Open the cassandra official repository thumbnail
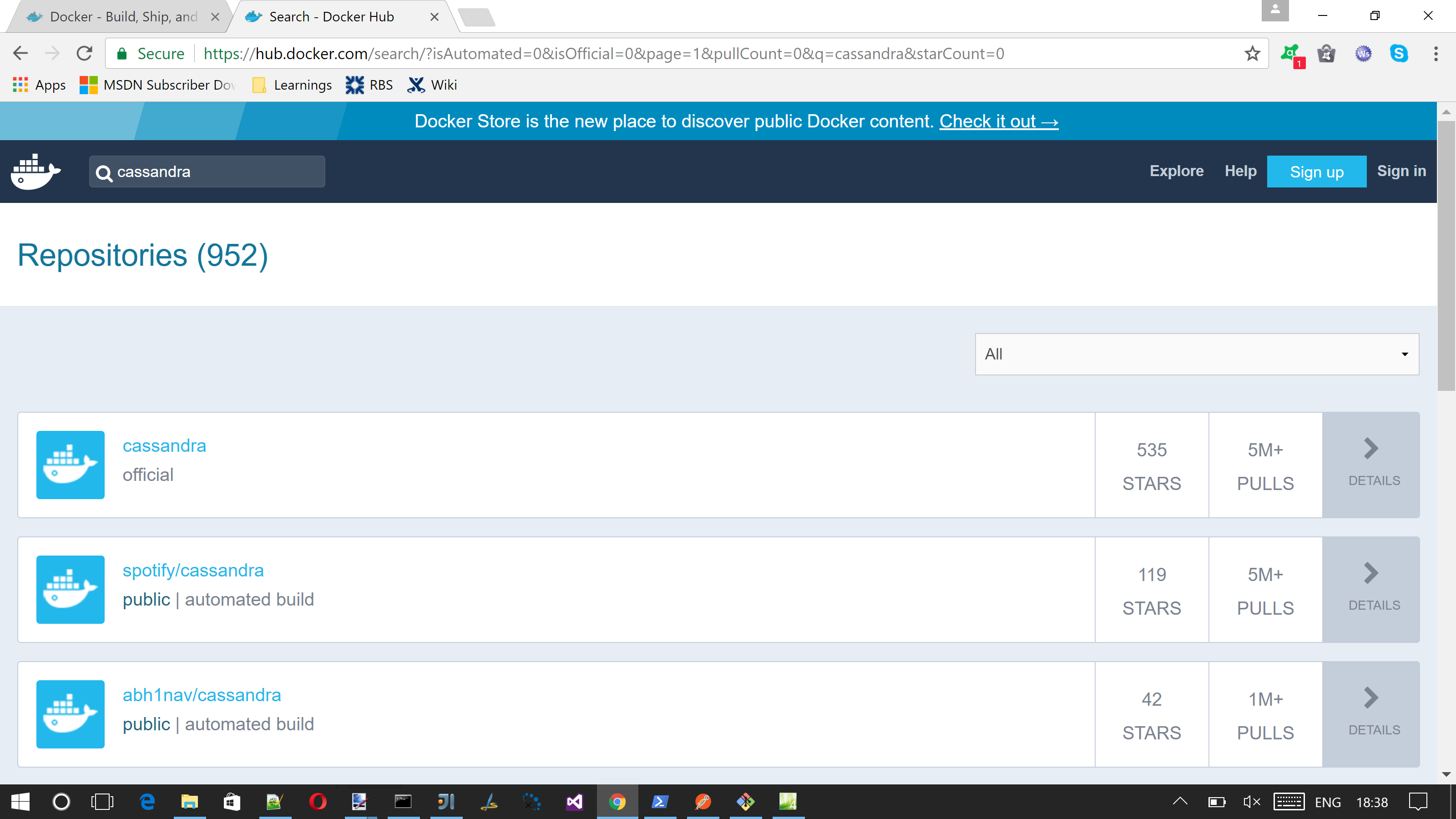1456x819 pixels. coord(70,465)
